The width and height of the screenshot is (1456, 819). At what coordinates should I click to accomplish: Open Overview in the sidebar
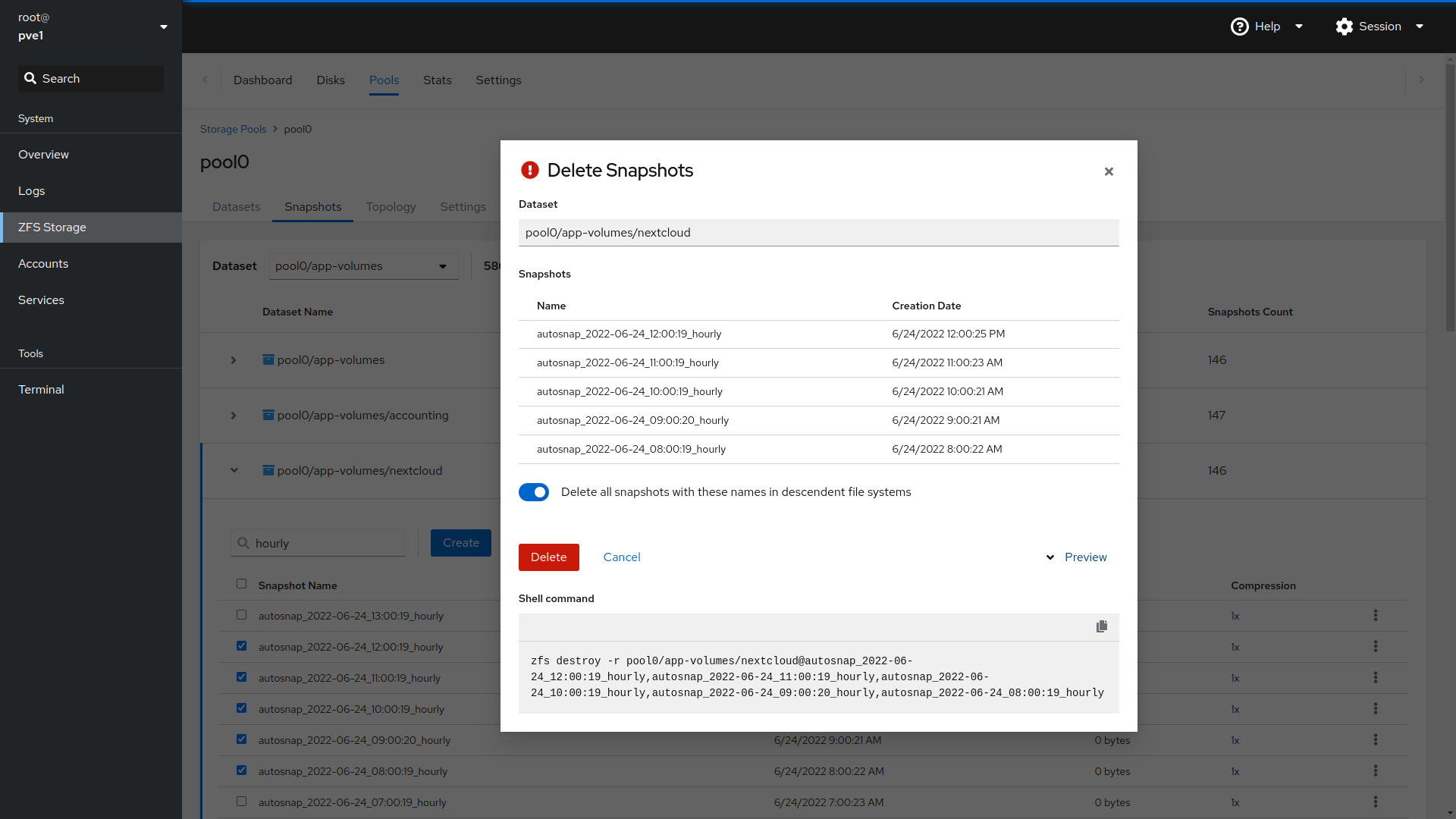pos(91,155)
